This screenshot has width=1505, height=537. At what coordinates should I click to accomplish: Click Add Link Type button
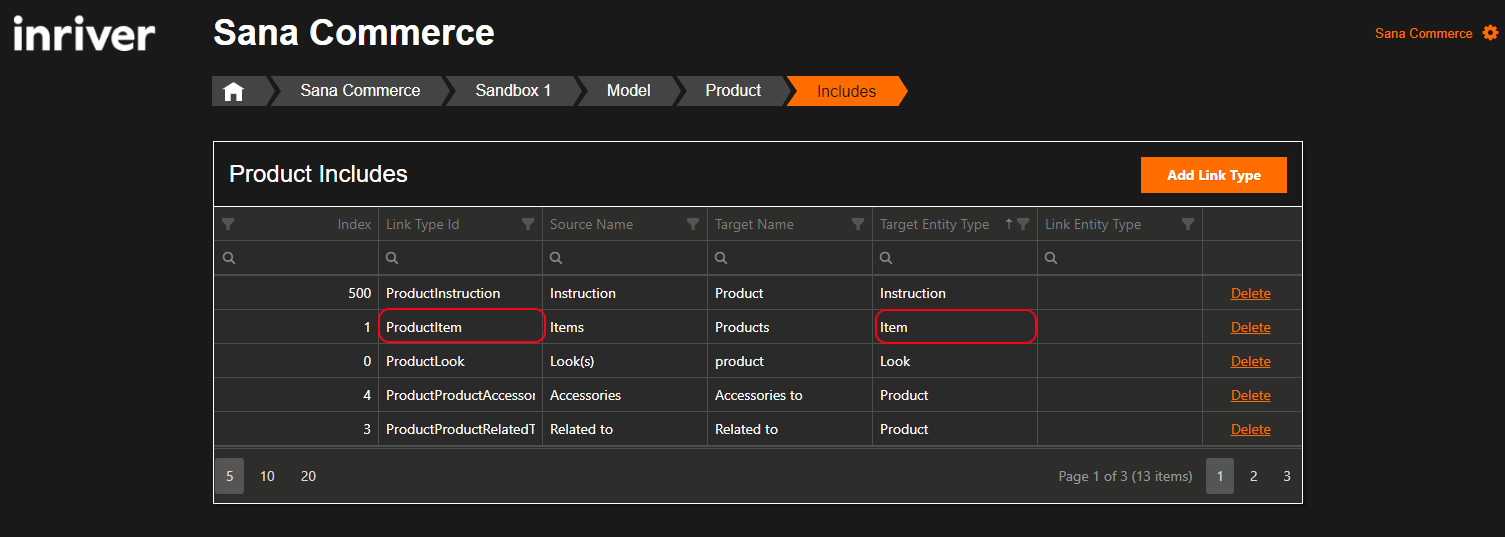1214,175
